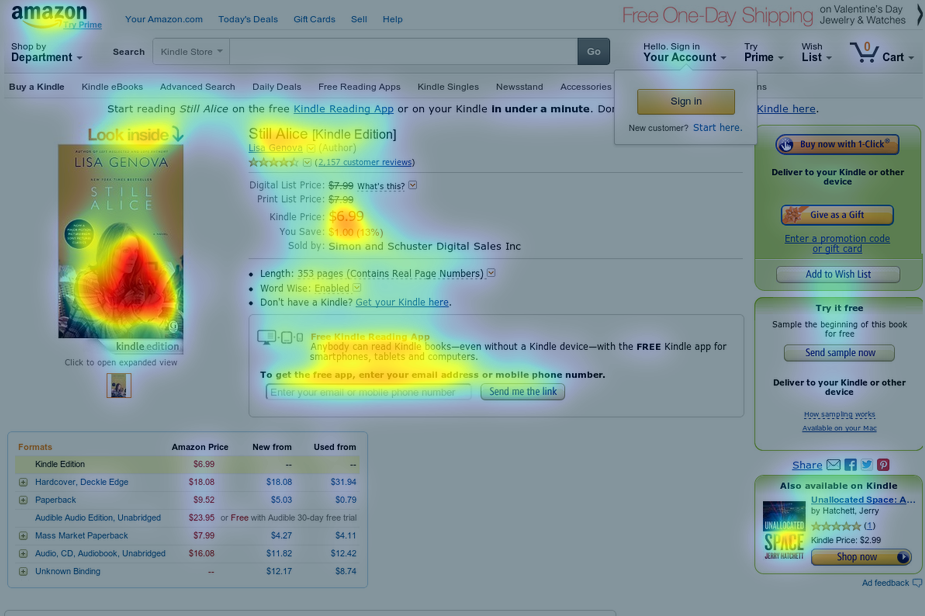Share on Facebook icon

[850, 465]
